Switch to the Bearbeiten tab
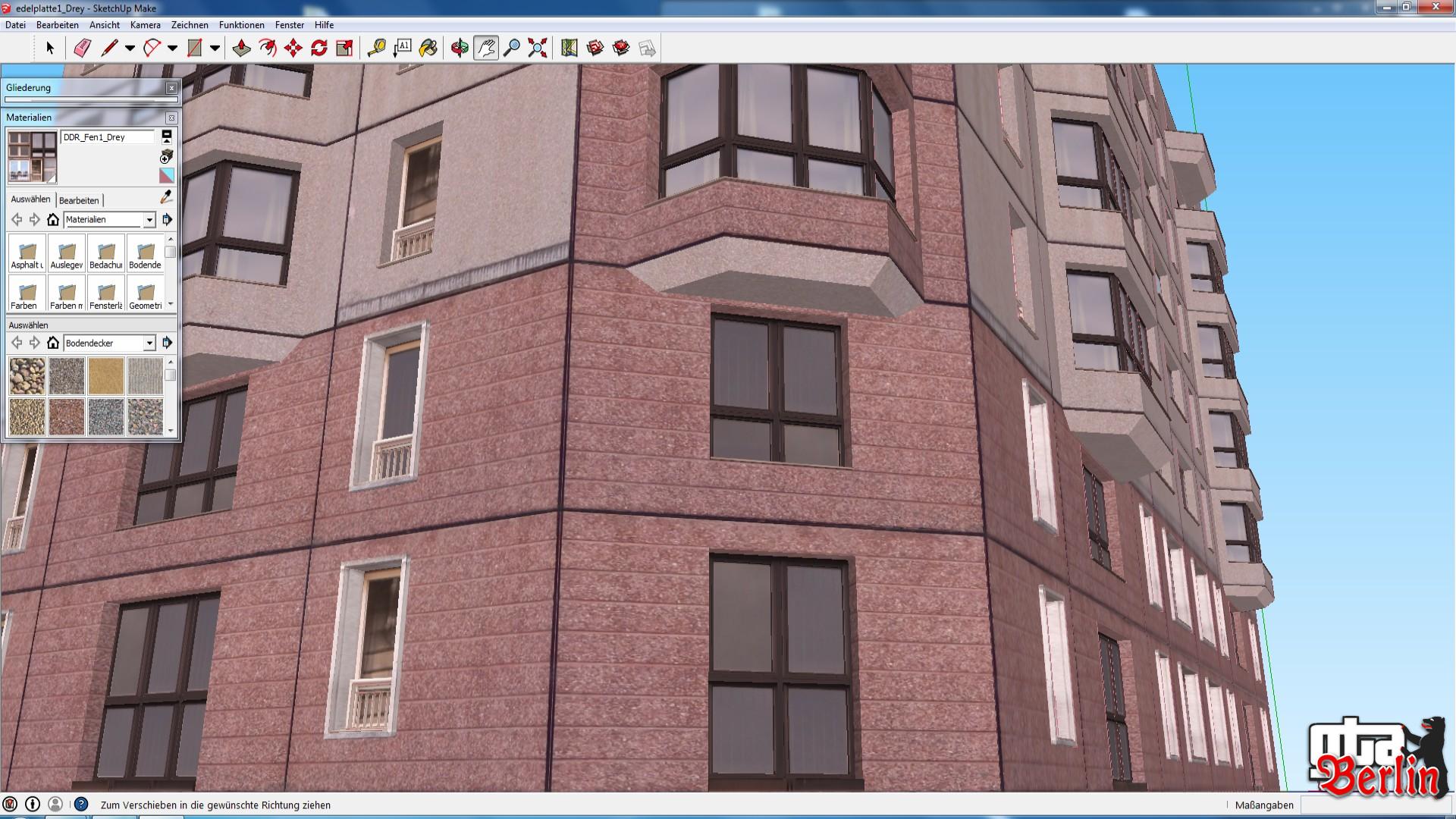Image resolution: width=1456 pixels, height=819 pixels. tap(79, 200)
